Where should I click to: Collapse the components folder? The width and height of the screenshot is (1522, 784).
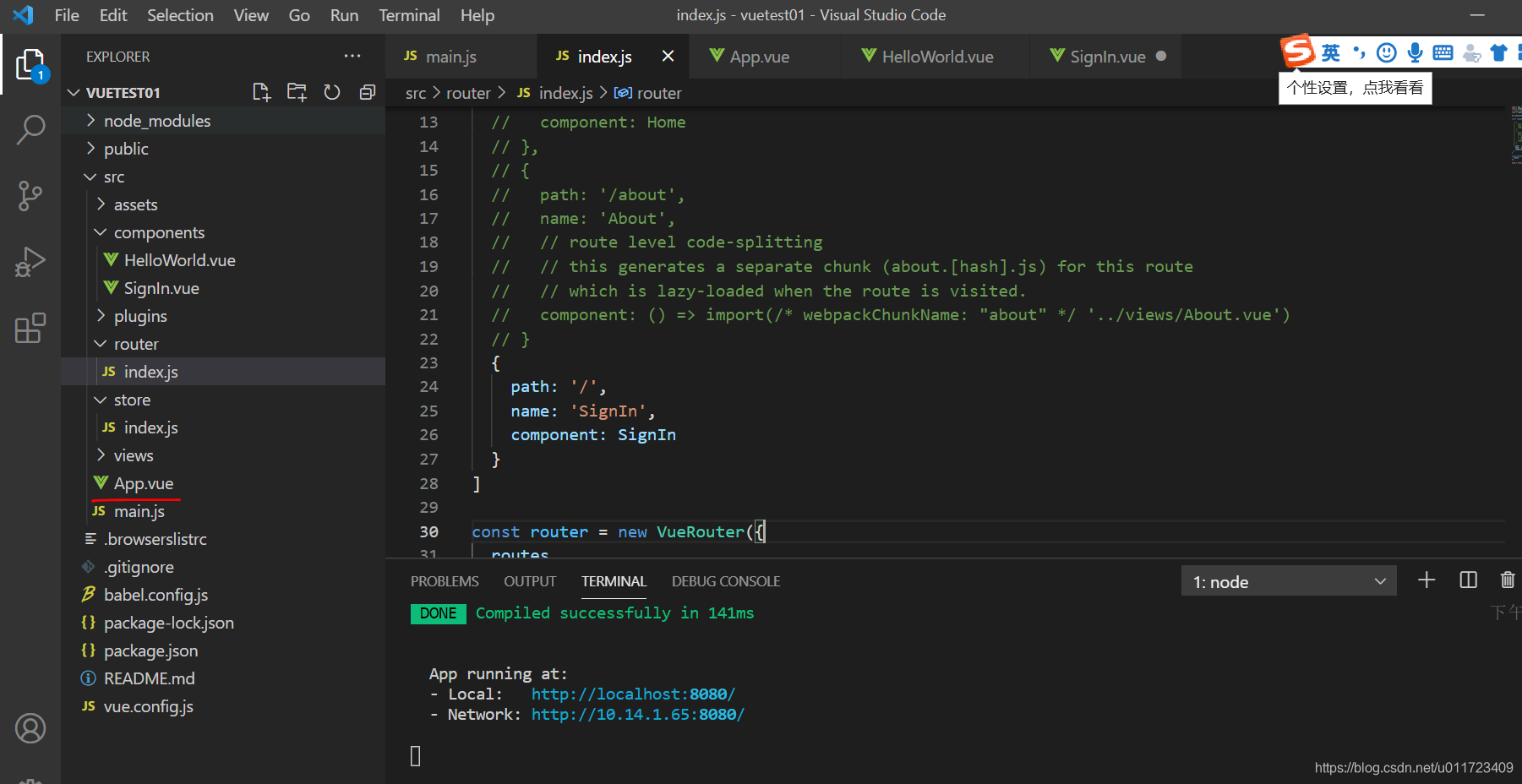[101, 232]
